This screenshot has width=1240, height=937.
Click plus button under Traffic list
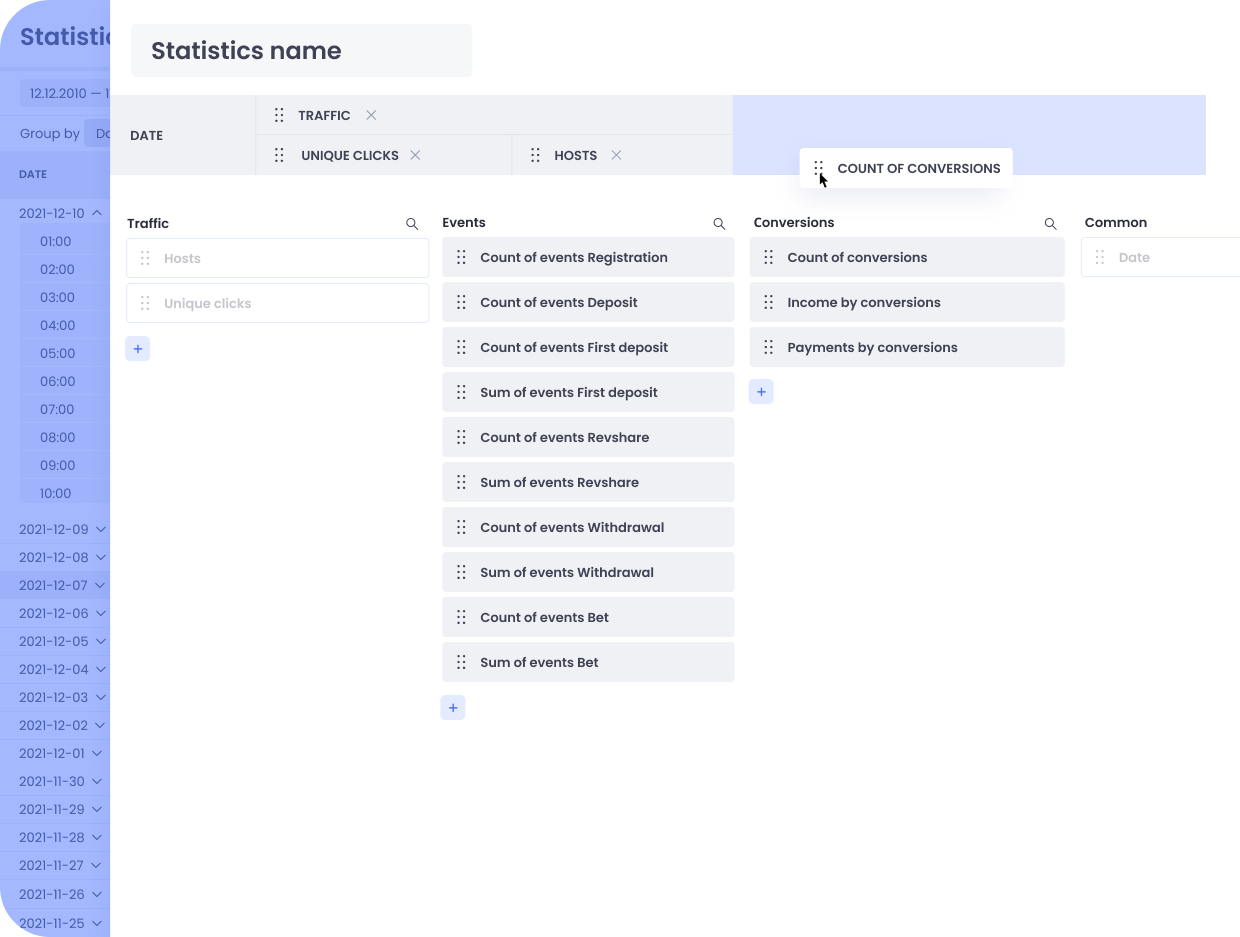[138, 349]
